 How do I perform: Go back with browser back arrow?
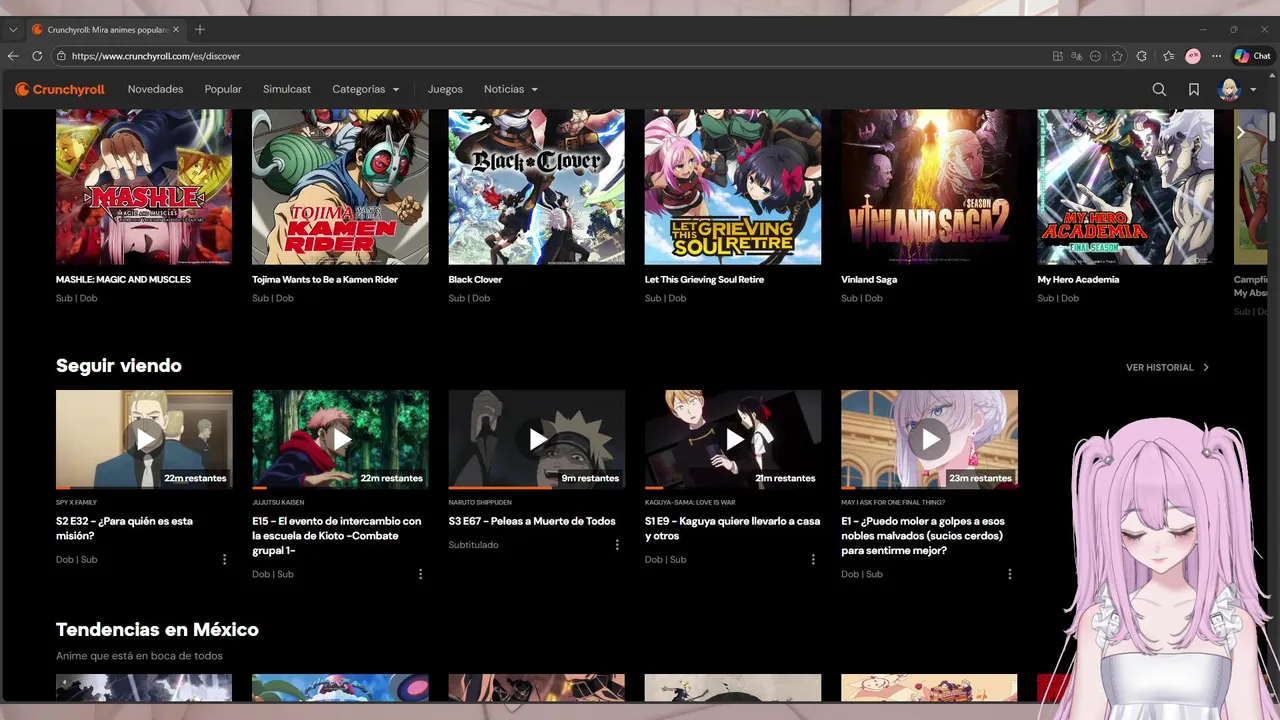pyautogui.click(x=13, y=56)
